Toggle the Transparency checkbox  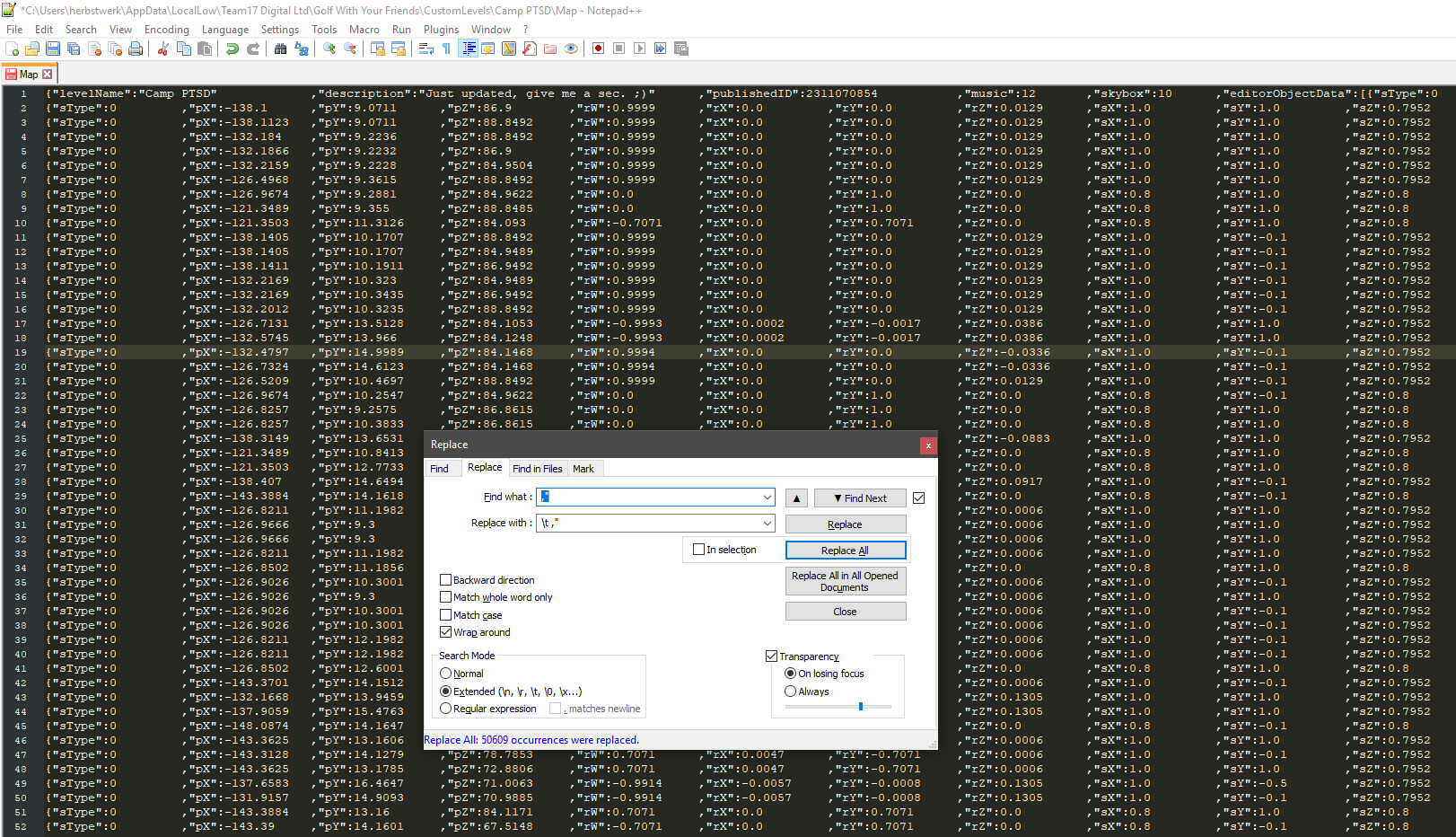click(x=771, y=656)
